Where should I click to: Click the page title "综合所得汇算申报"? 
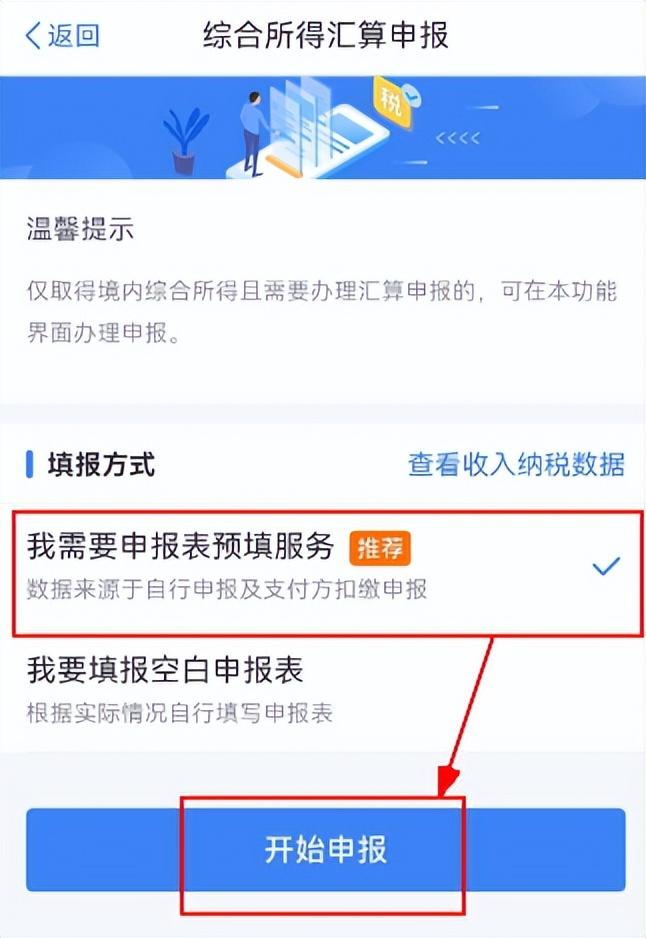click(325, 35)
